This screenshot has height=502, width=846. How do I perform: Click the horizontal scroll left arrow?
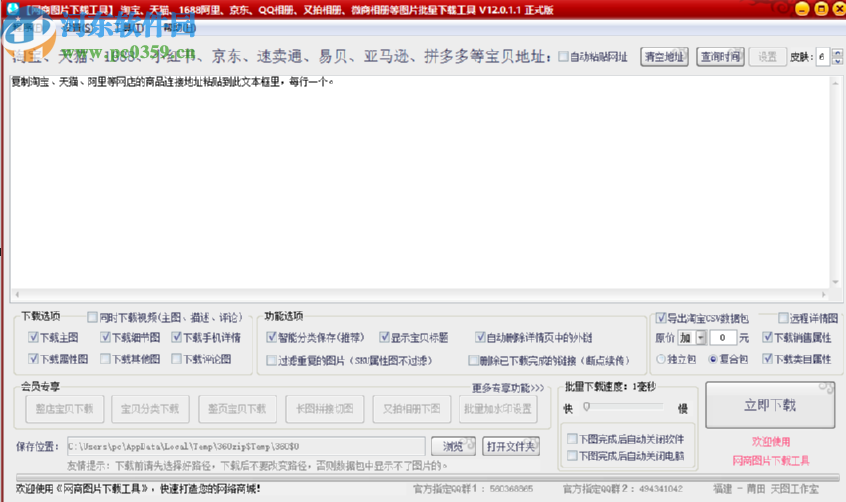pos(17,295)
